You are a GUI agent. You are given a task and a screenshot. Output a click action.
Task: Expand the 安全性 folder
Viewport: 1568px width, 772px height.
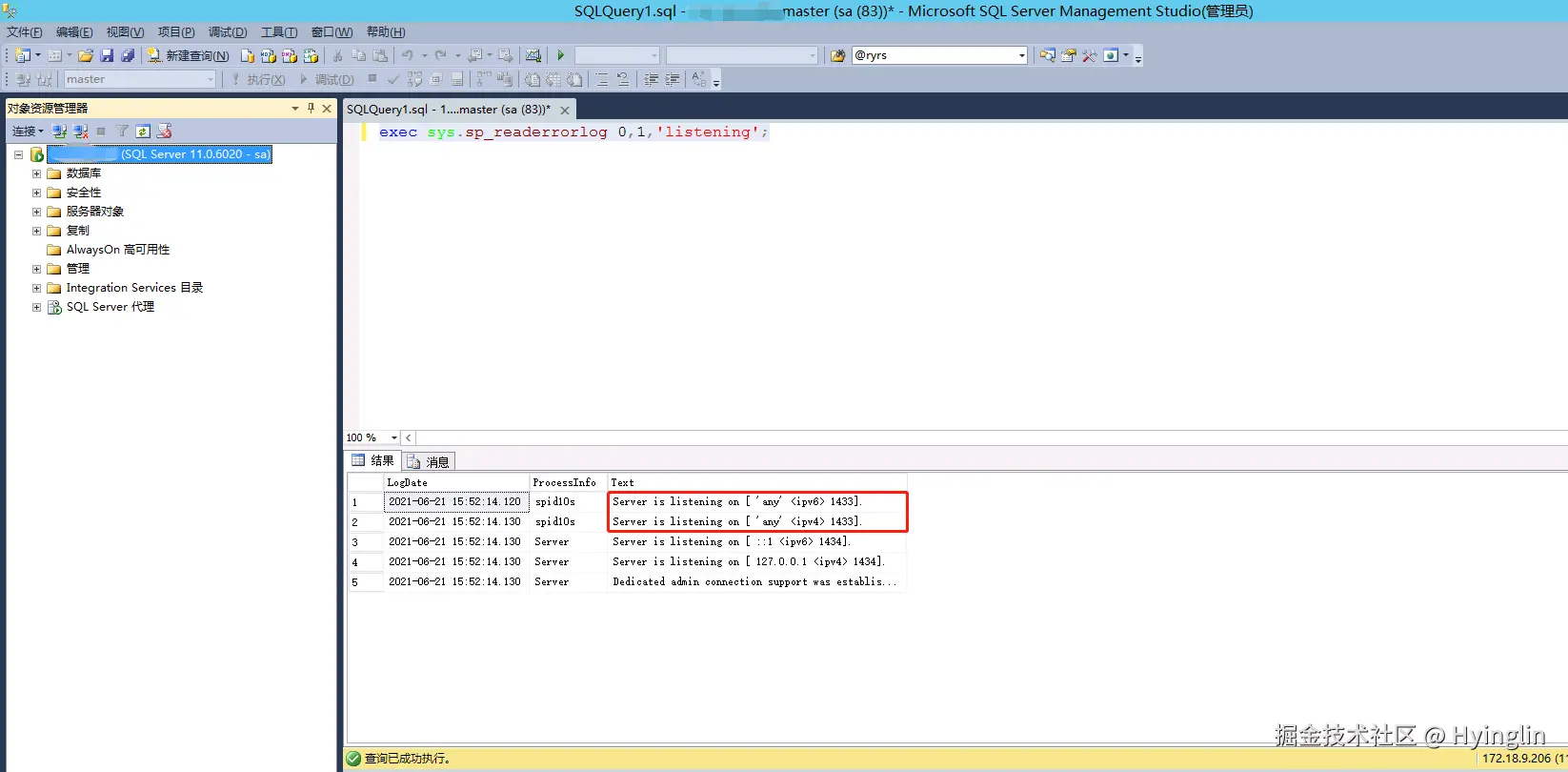pyautogui.click(x=36, y=193)
